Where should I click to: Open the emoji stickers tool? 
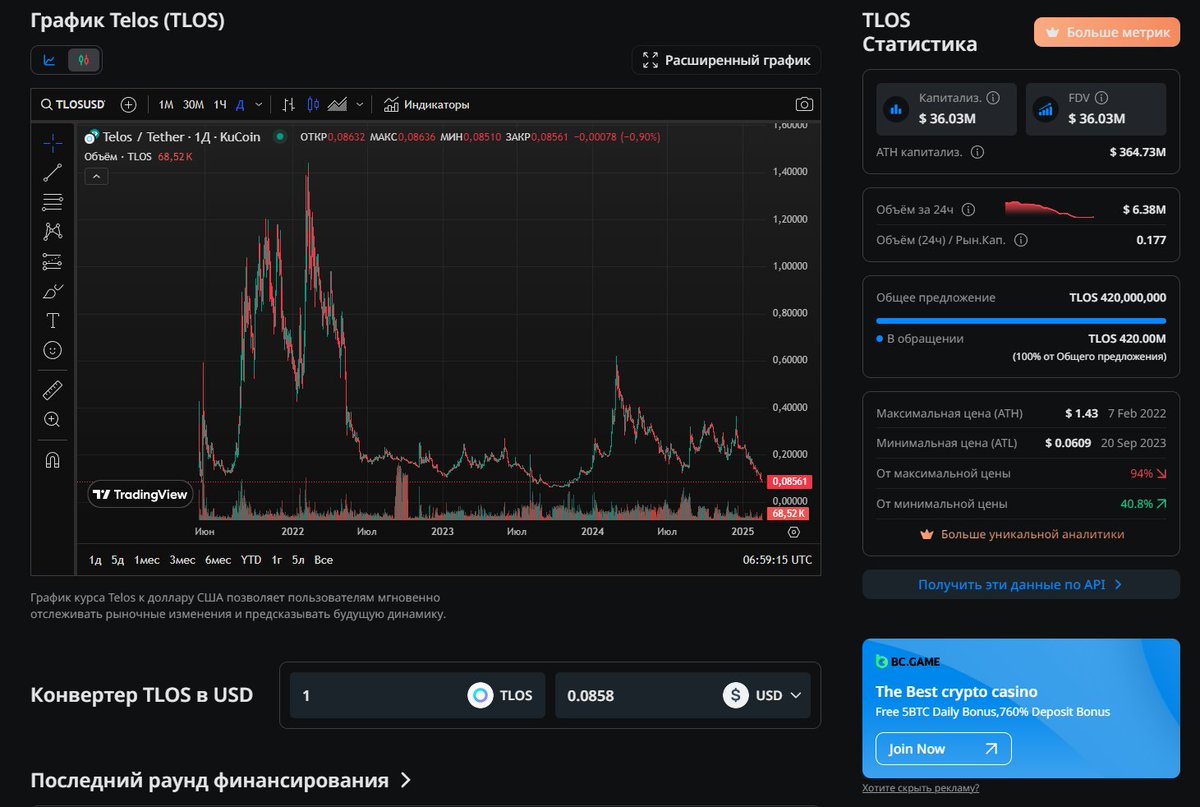click(52, 350)
